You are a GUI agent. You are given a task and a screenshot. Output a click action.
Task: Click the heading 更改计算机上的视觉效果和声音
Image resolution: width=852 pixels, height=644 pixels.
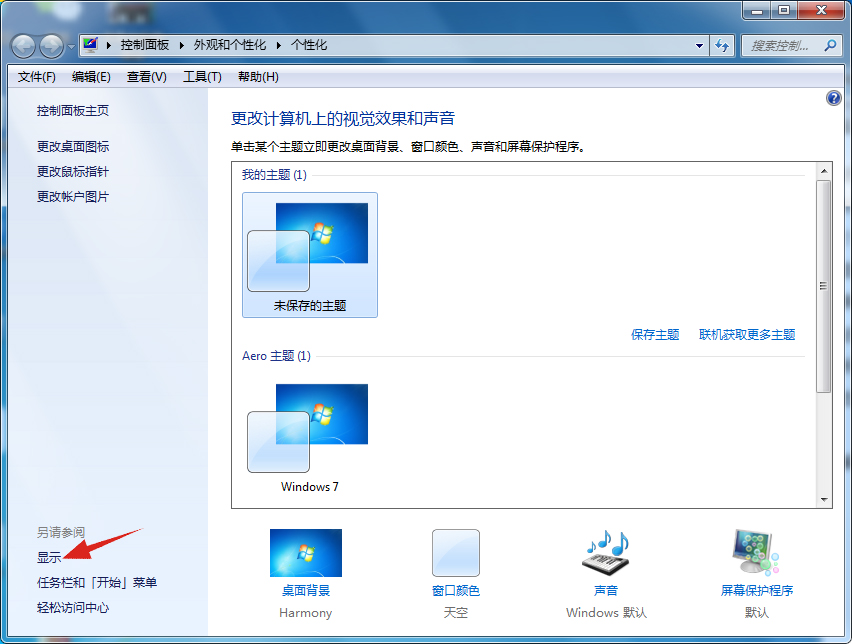point(343,118)
